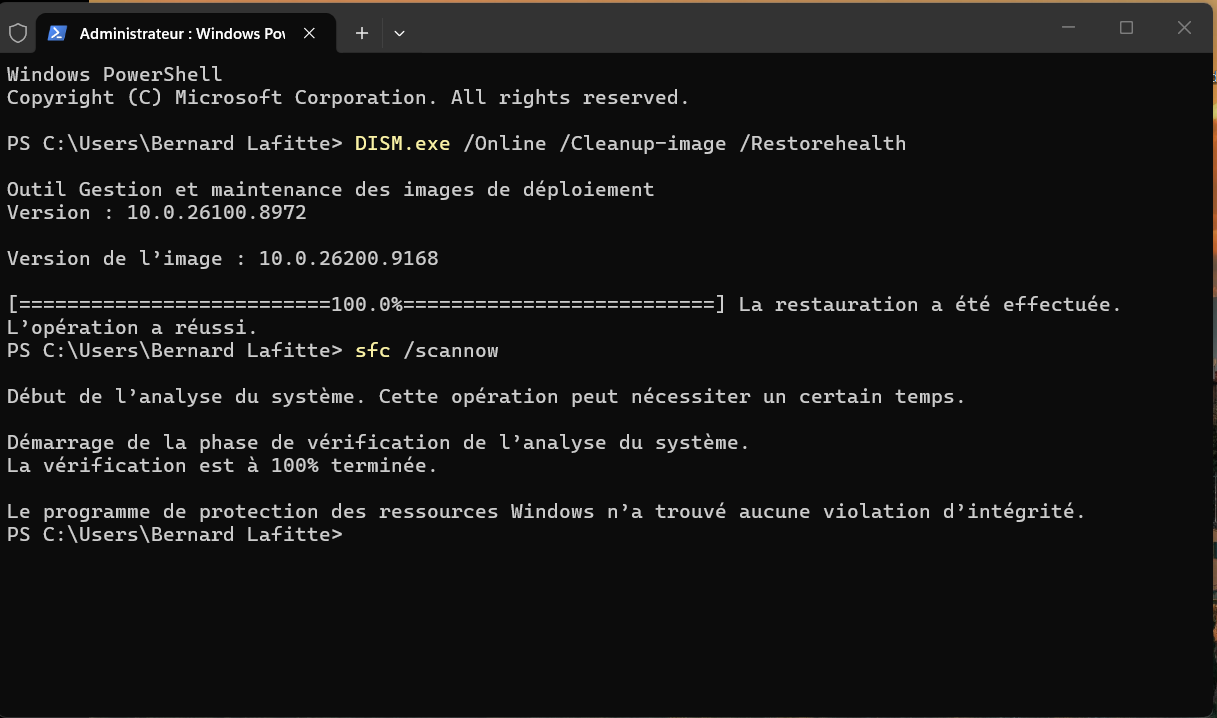
Task: Click "Outil Gestion et maintenance des images" line
Action: point(330,189)
